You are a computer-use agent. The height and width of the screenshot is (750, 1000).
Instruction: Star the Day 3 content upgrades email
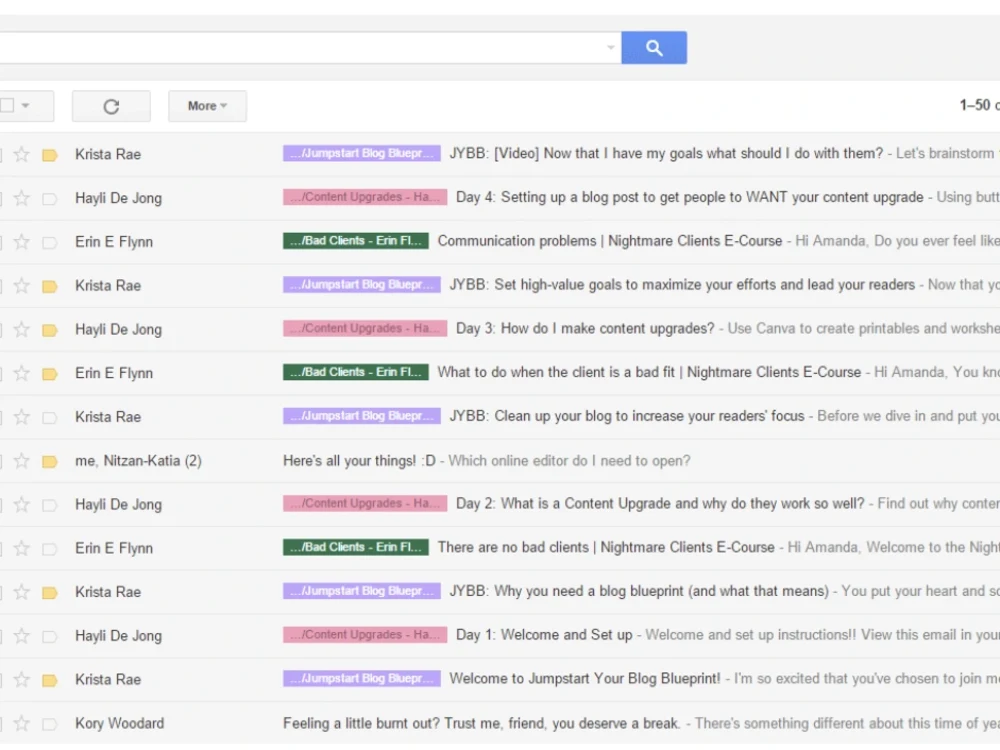(22, 330)
